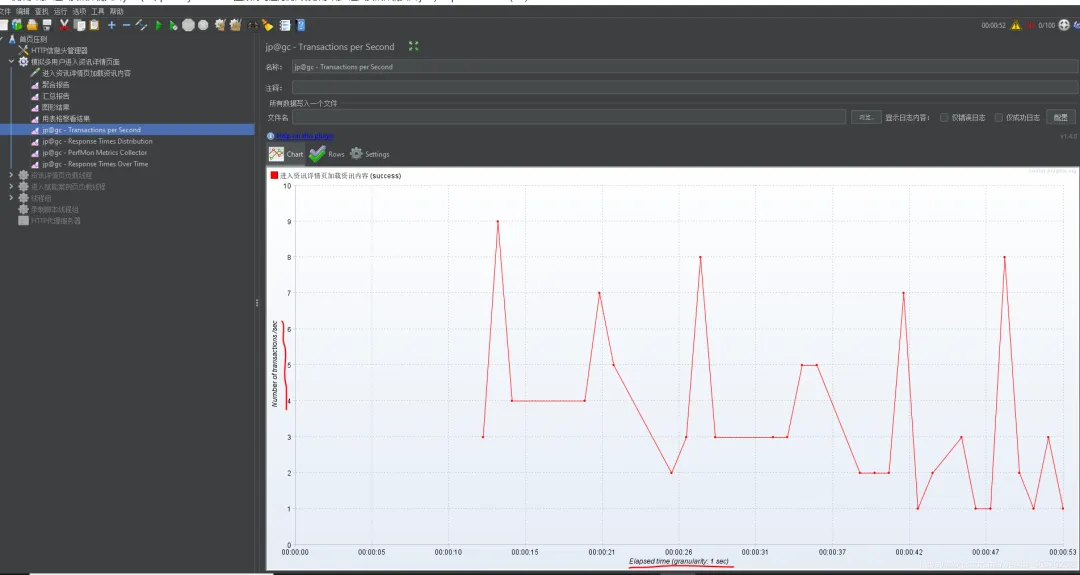Image resolution: width=1080 pixels, height=575 pixels.
Task: Enable the 仅成功日志 checkbox
Action: click(x=998, y=118)
